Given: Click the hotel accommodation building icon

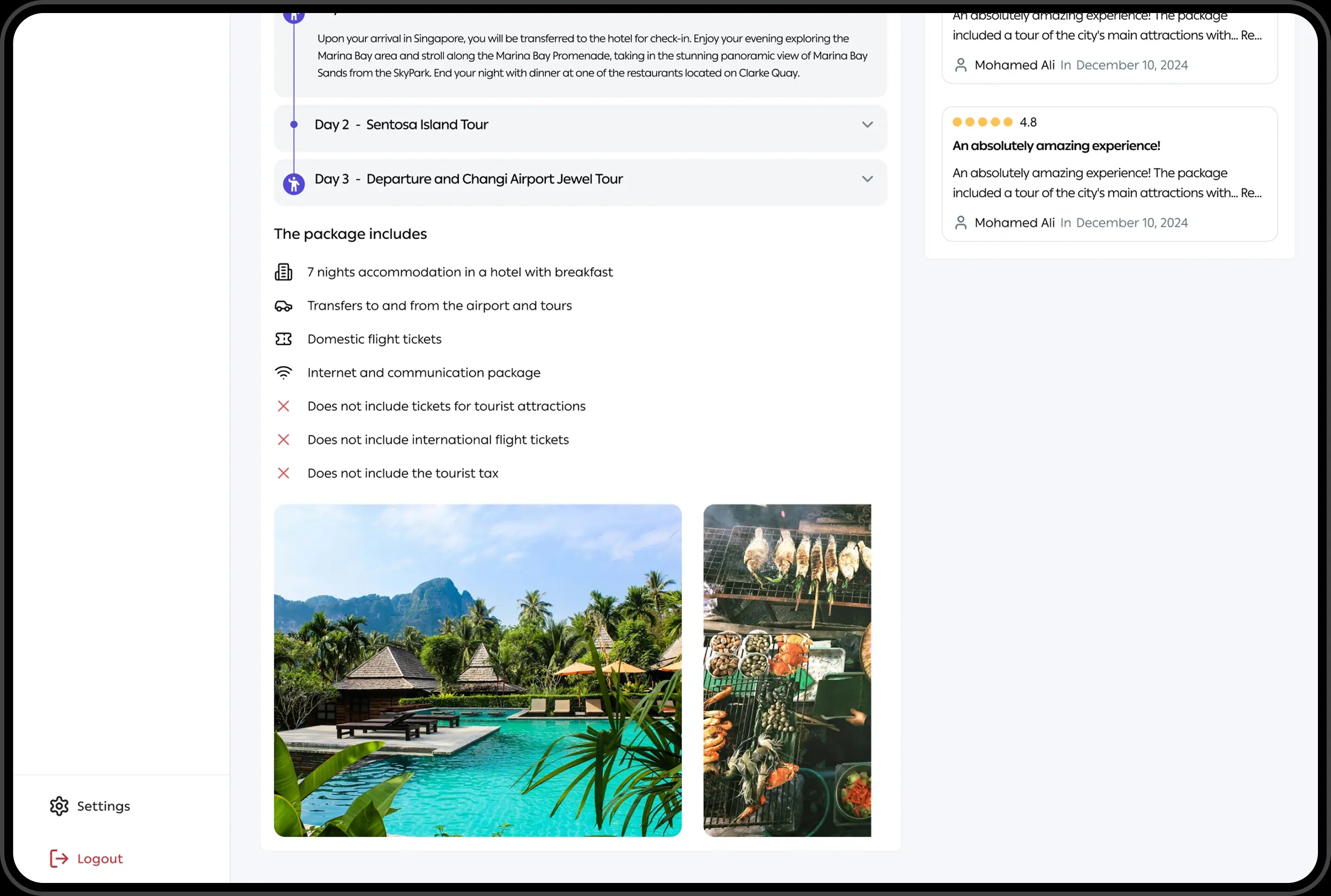Looking at the screenshot, I should click(x=283, y=272).
